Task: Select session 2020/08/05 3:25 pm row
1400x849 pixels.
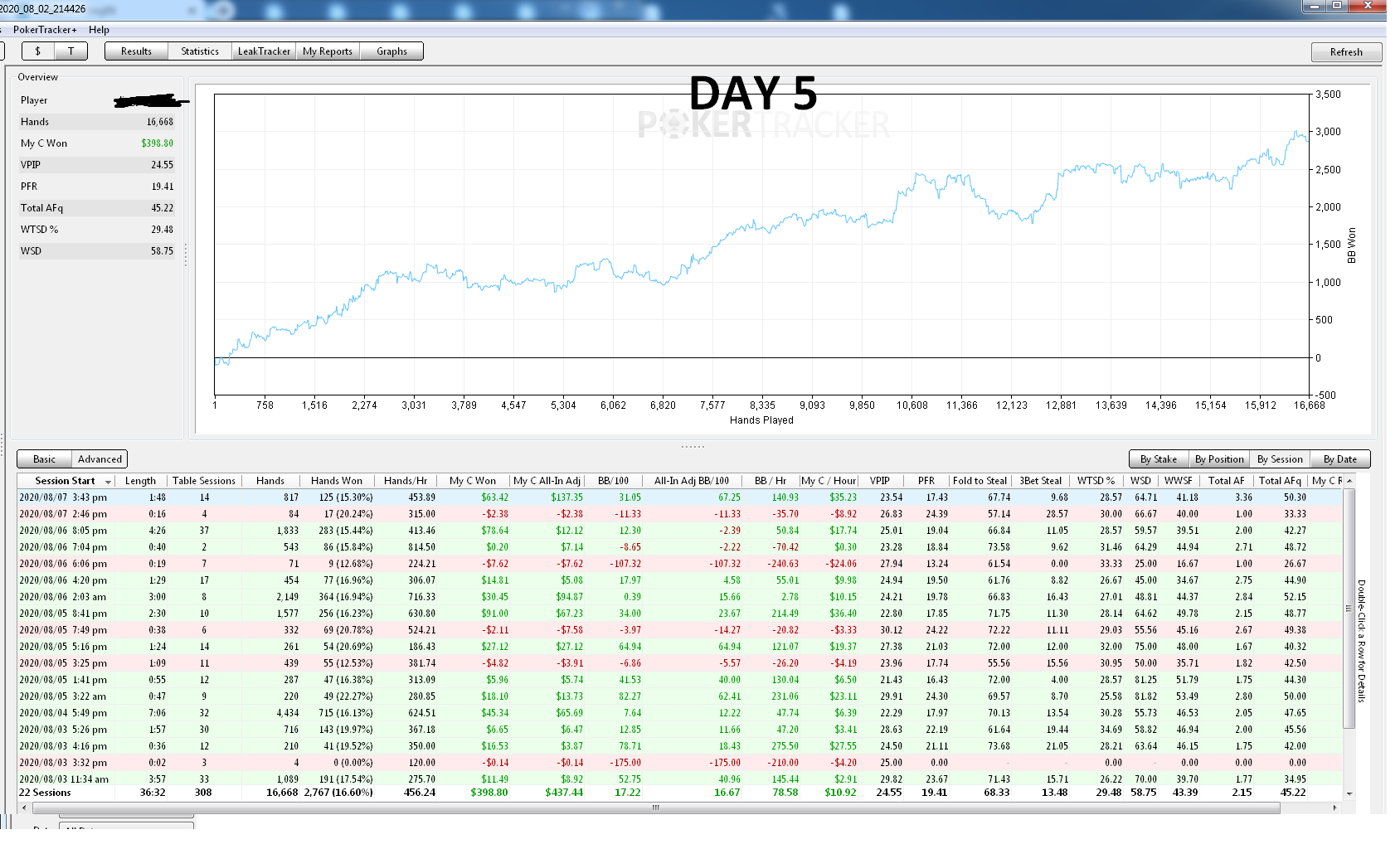Action: point(679,663)
